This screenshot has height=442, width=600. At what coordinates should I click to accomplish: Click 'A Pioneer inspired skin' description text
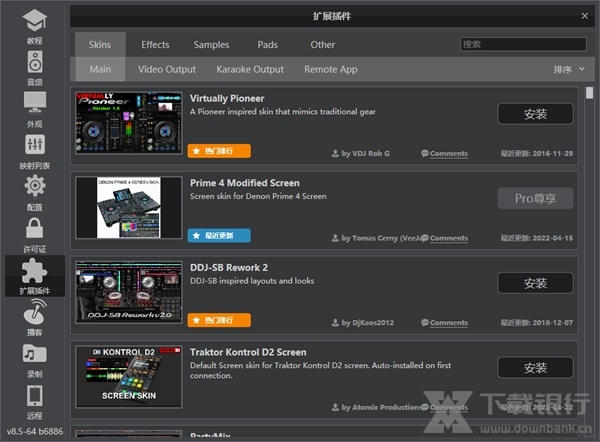[x=283, y=112]
